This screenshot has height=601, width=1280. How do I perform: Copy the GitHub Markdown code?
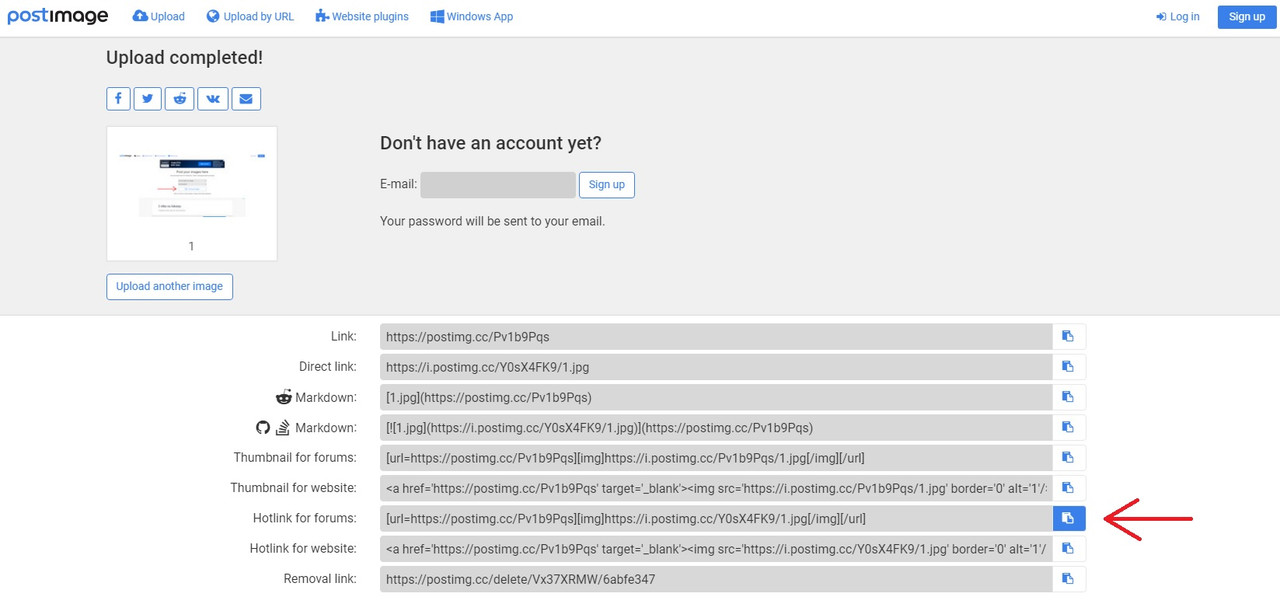point(1068,427)
